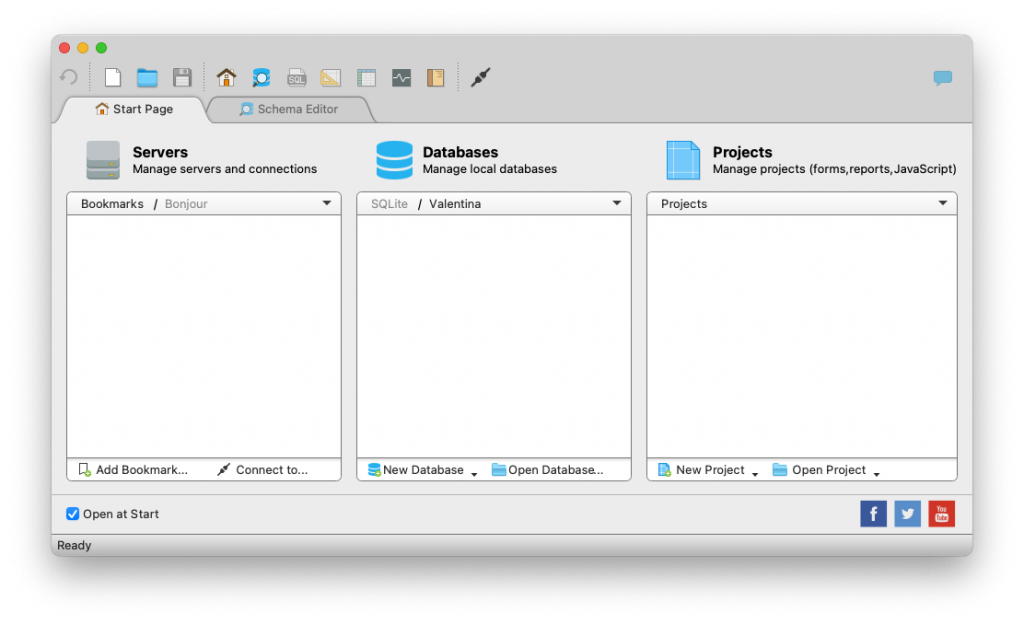Click the undo arrow icon in toolbar
The height and width of the screenshot is (624, 1024).
69,78
